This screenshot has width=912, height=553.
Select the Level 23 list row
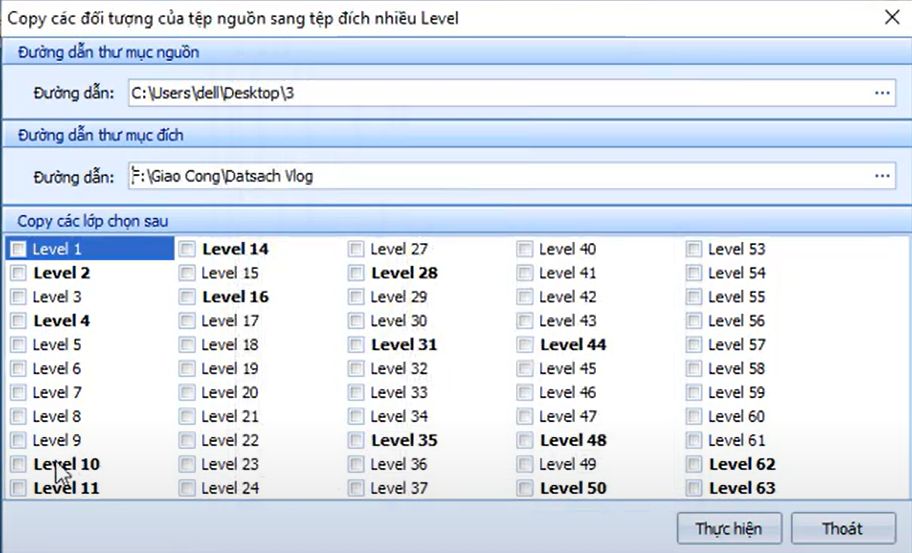(x=259, y=464)
